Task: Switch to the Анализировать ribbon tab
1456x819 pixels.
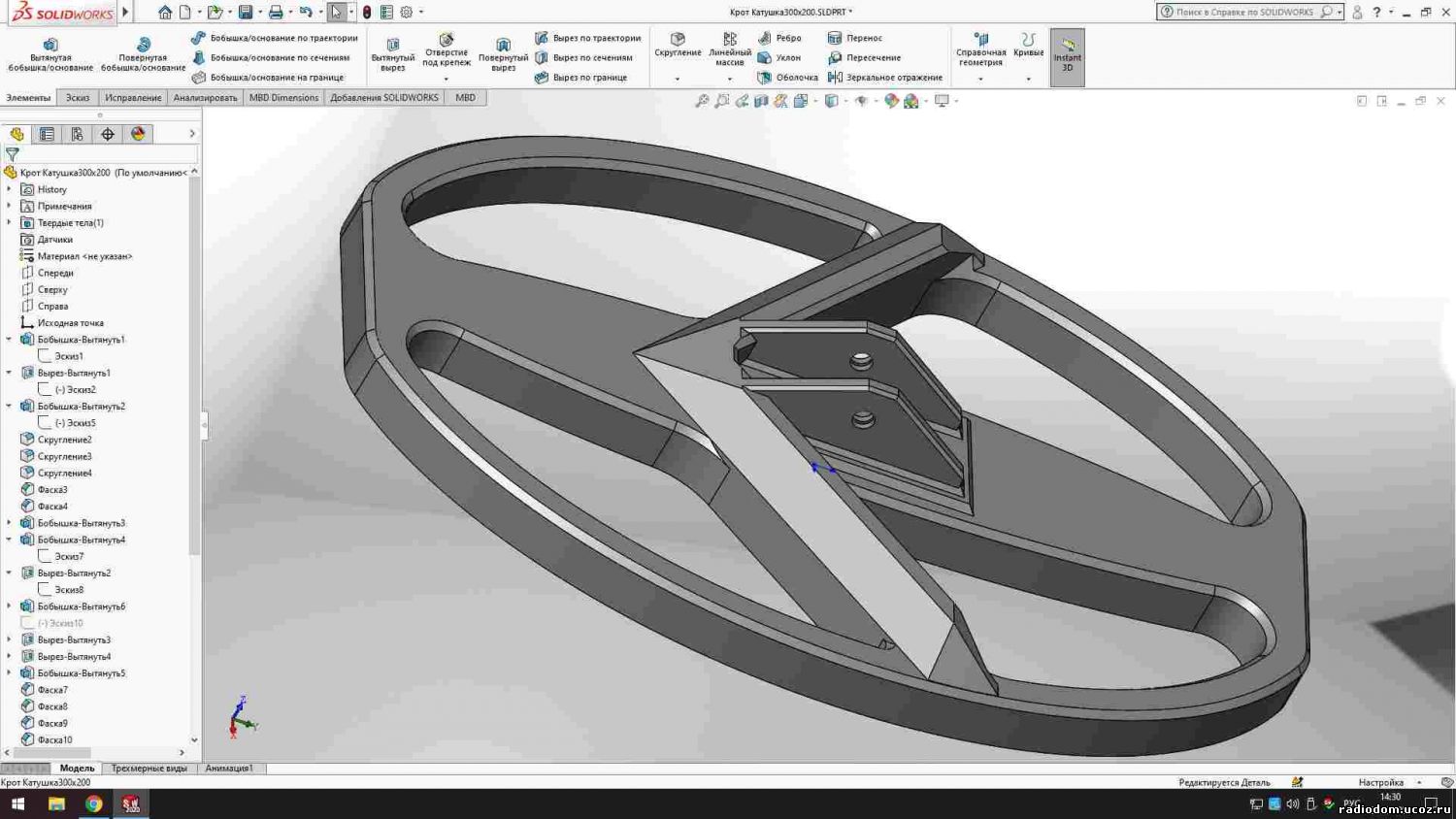Action: [206, 98]
